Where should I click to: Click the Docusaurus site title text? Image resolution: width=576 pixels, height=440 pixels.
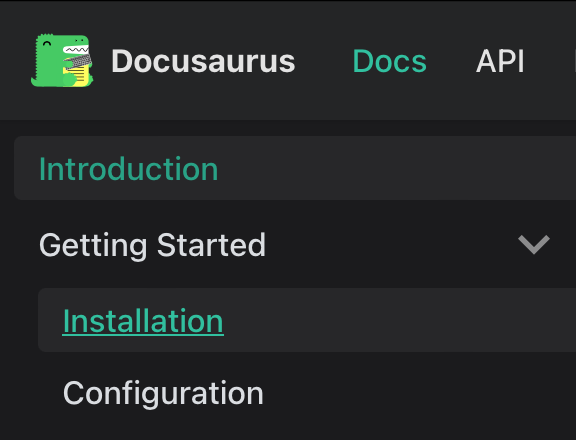pos(203,61)
